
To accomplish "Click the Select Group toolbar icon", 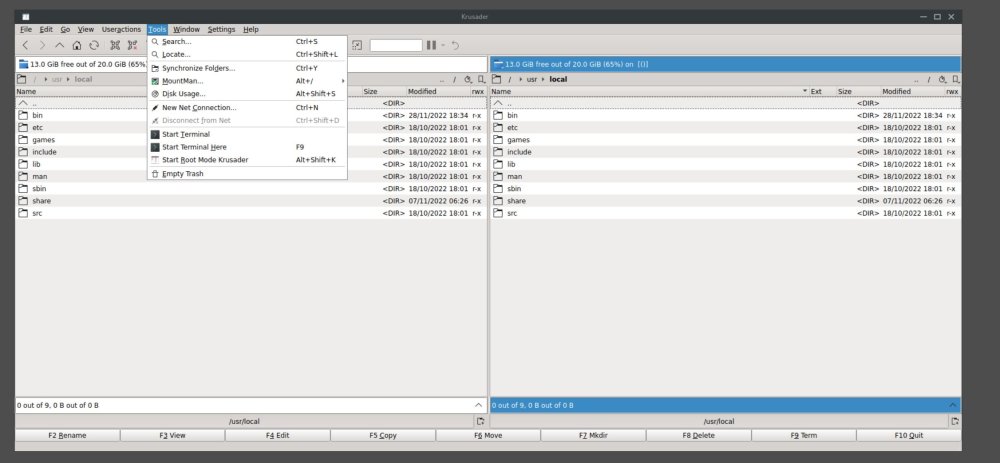I will [x=115, y=45].
